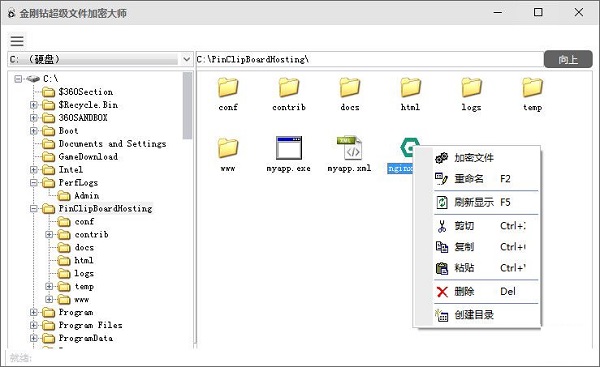
Task: Select the docs folder icon in file pane
Action: [x=350, y=88]
